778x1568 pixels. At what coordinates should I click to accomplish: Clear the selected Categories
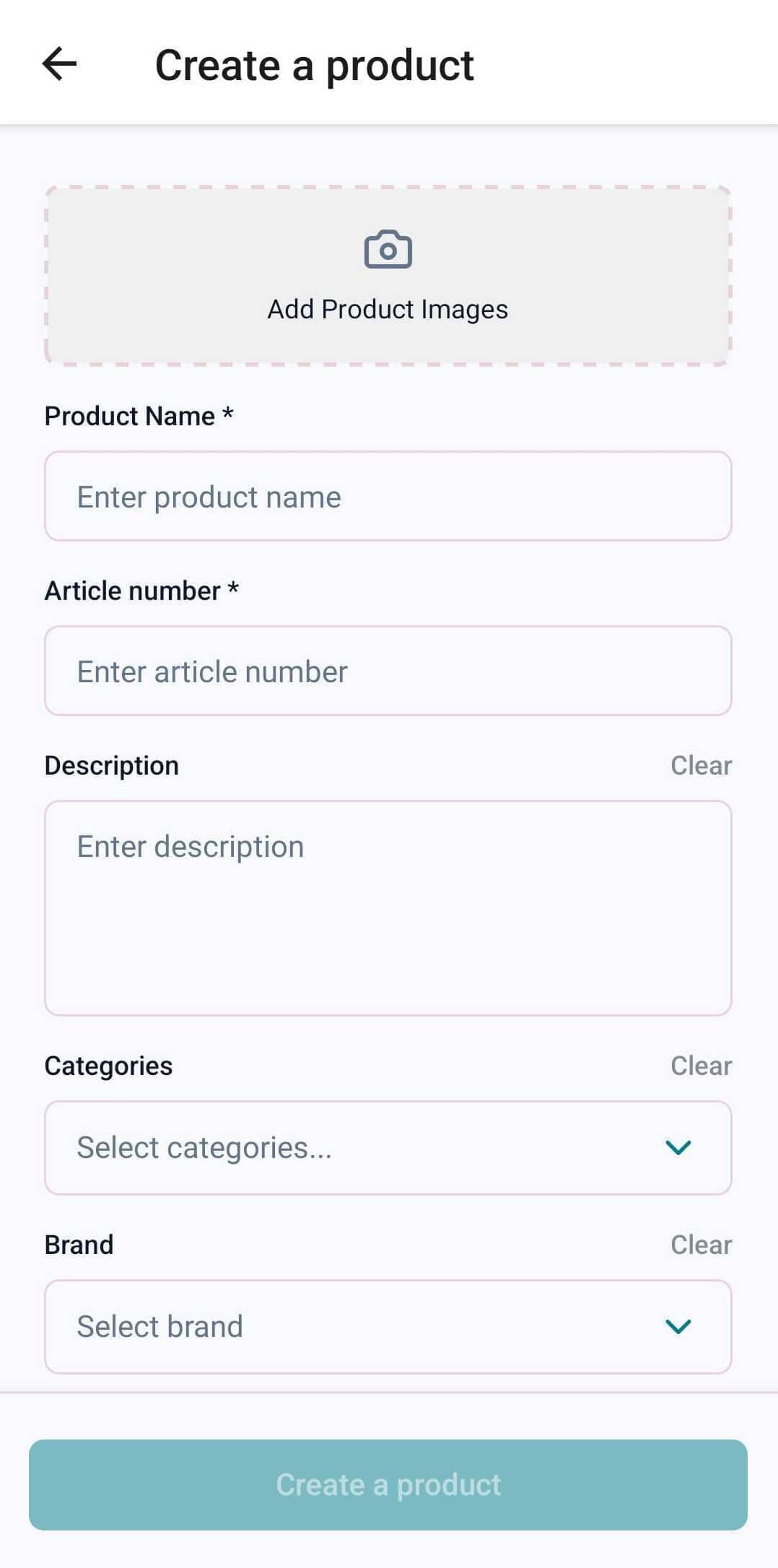point(701,1066)
